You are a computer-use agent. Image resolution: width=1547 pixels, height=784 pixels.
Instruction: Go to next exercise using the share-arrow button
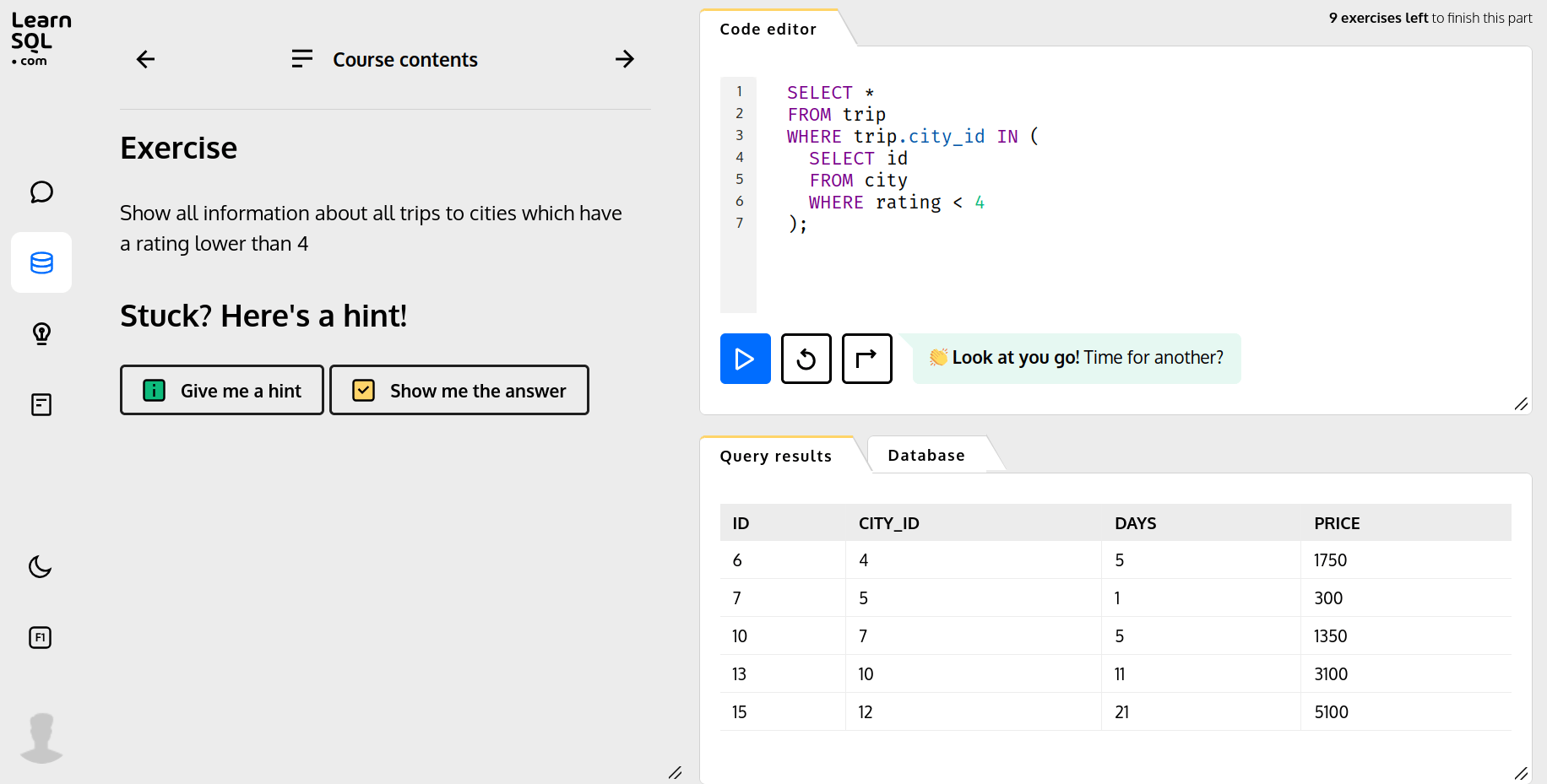(866, 359)
